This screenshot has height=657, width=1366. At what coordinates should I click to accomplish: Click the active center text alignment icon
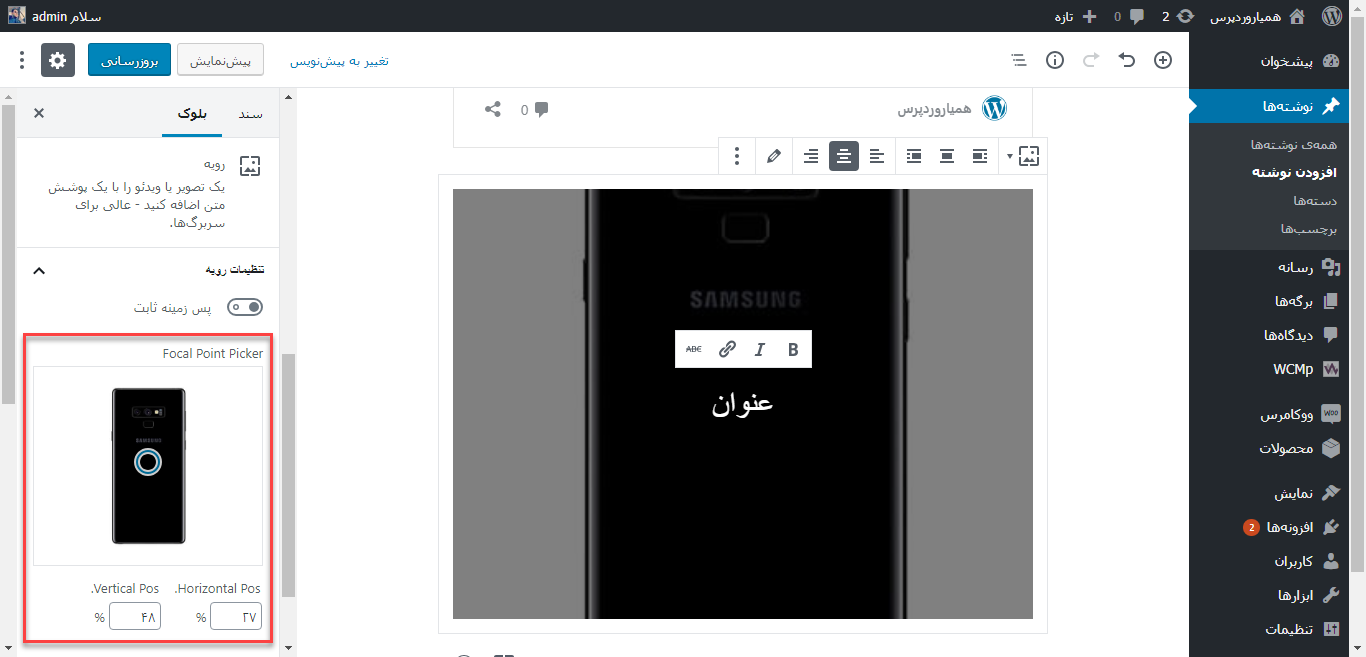[844, 156]
